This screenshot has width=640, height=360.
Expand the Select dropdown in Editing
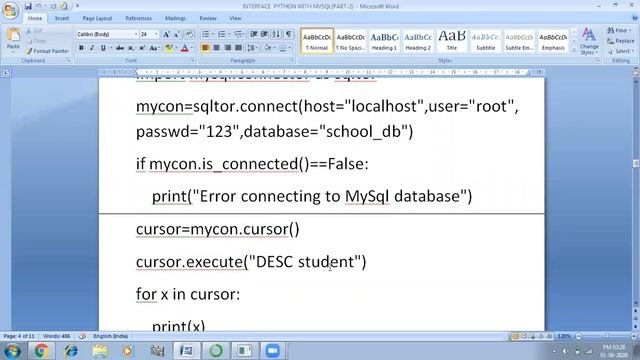coord(621,51)
